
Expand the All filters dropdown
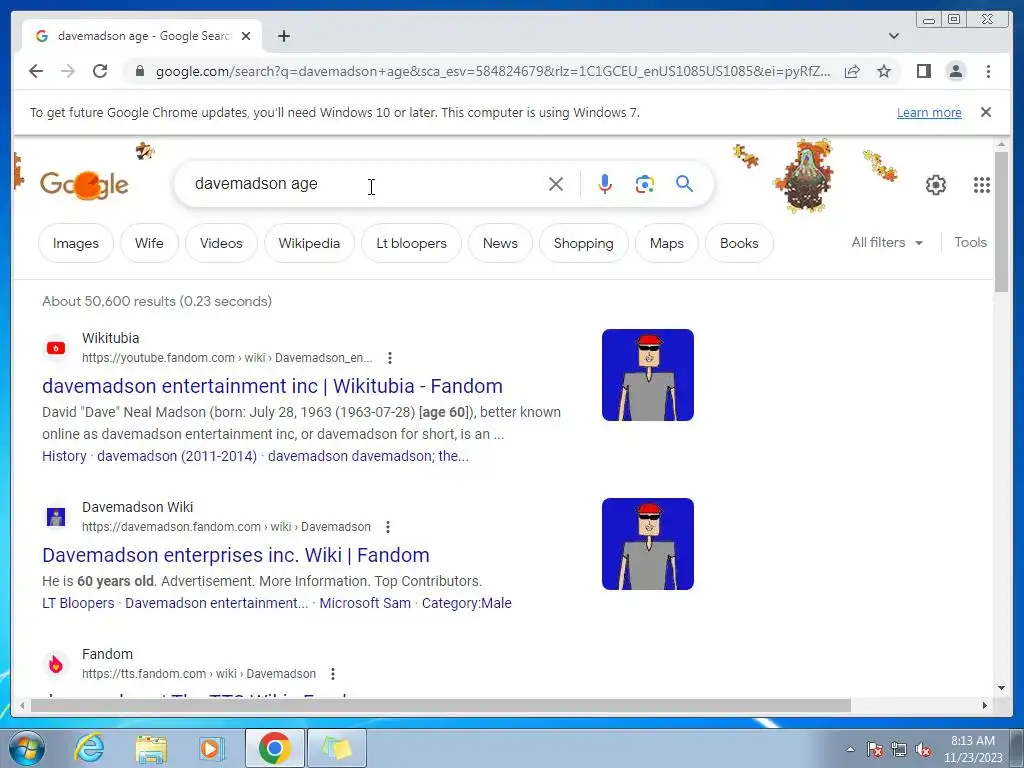[887, 242]
